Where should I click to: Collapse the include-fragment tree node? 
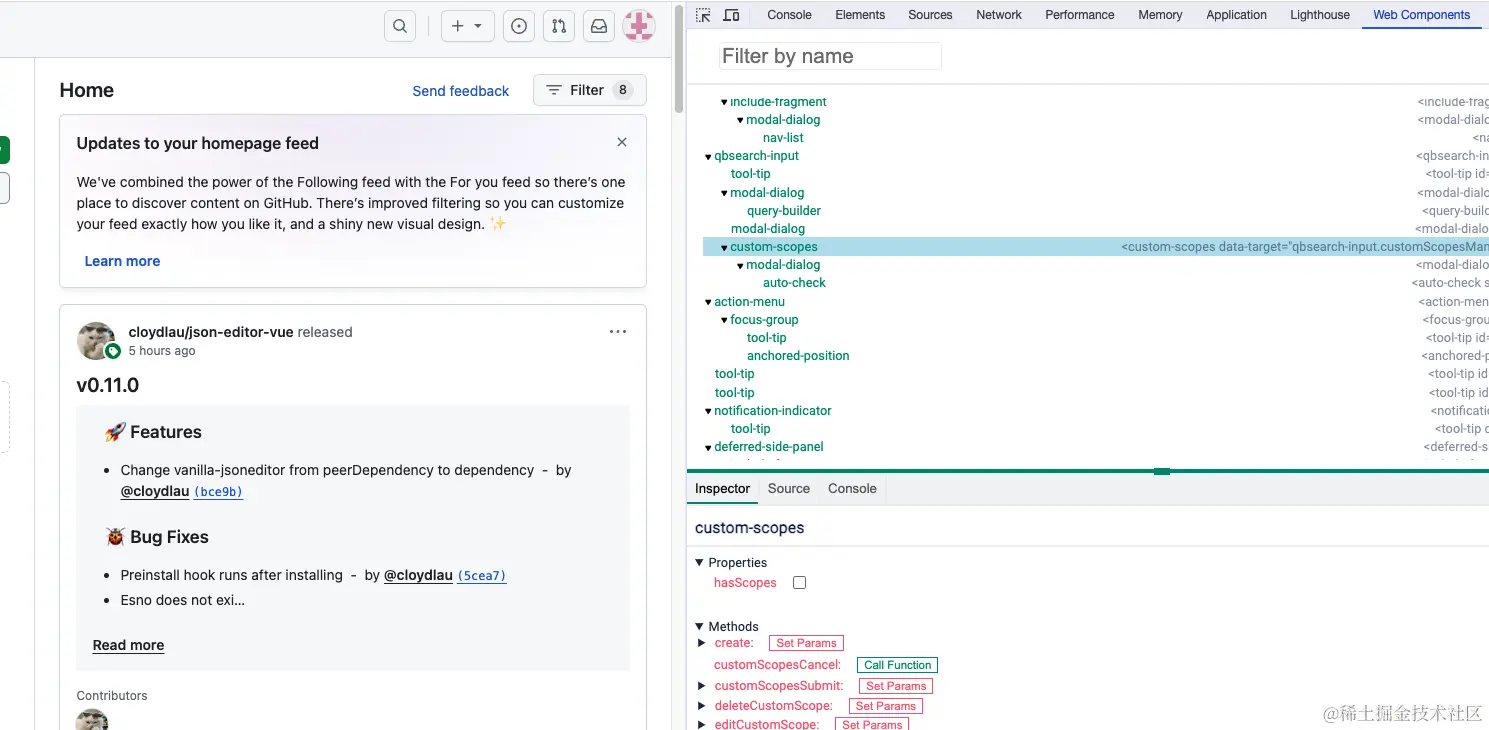(724, 102)
